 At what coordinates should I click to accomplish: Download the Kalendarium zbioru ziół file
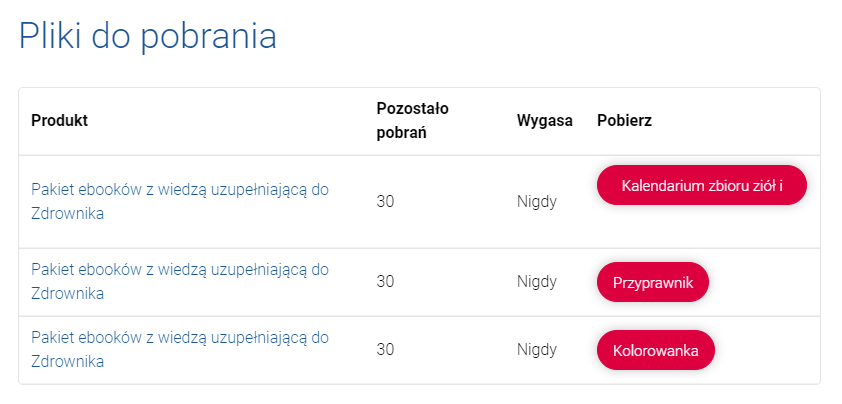point(701,185)
